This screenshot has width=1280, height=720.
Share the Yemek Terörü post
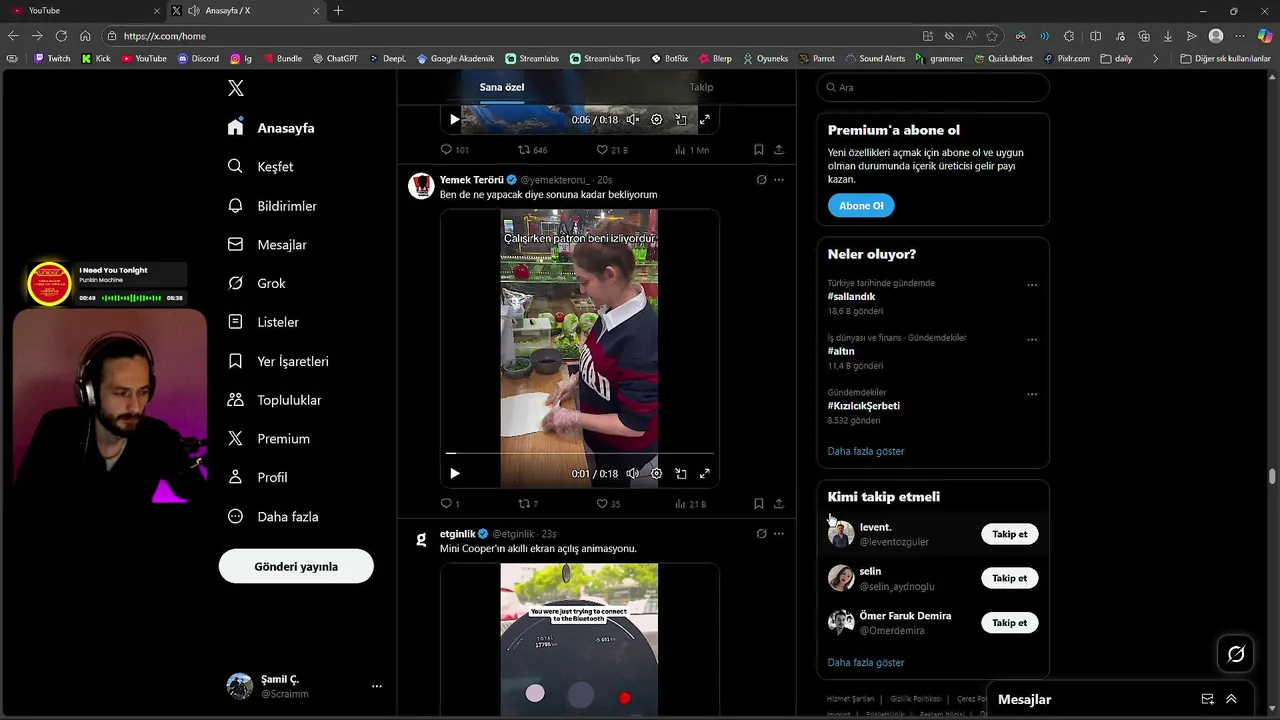778,504
